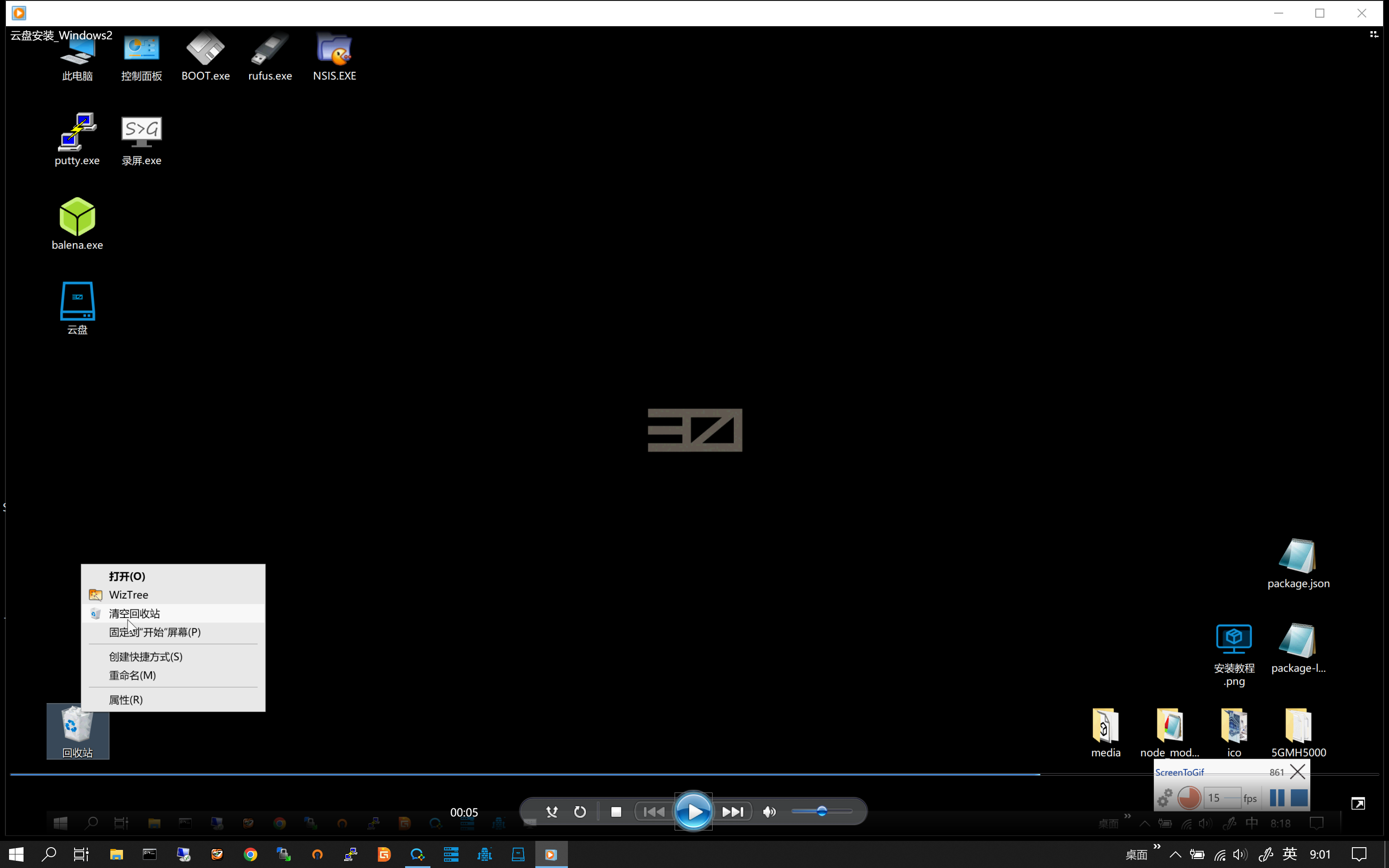View full screen using bottom-right arrow icon

(1358, 804)
